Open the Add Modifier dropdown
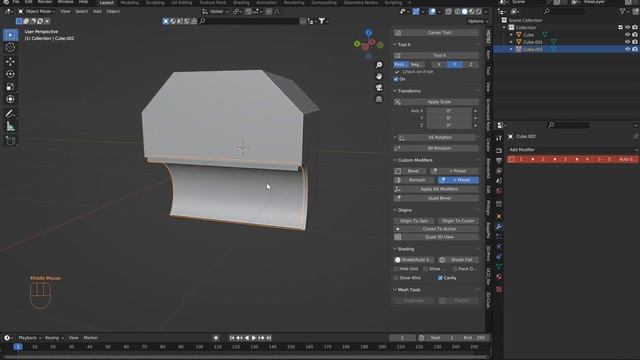This screenshot has width=640, height=360. click(x=572, y=150)
